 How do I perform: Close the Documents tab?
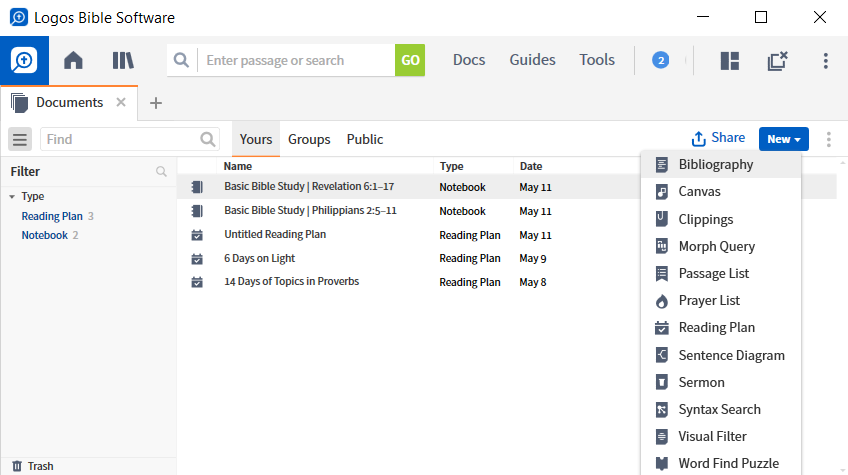click(x=121, y=102)
